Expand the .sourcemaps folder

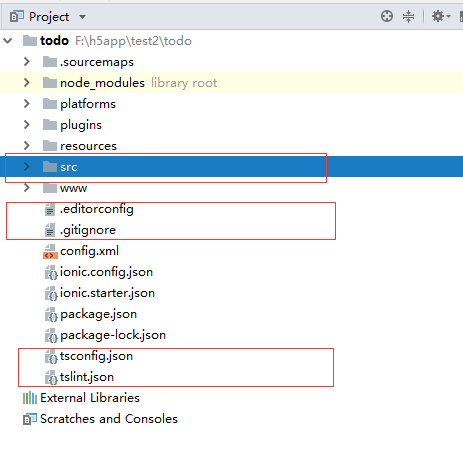27,62
